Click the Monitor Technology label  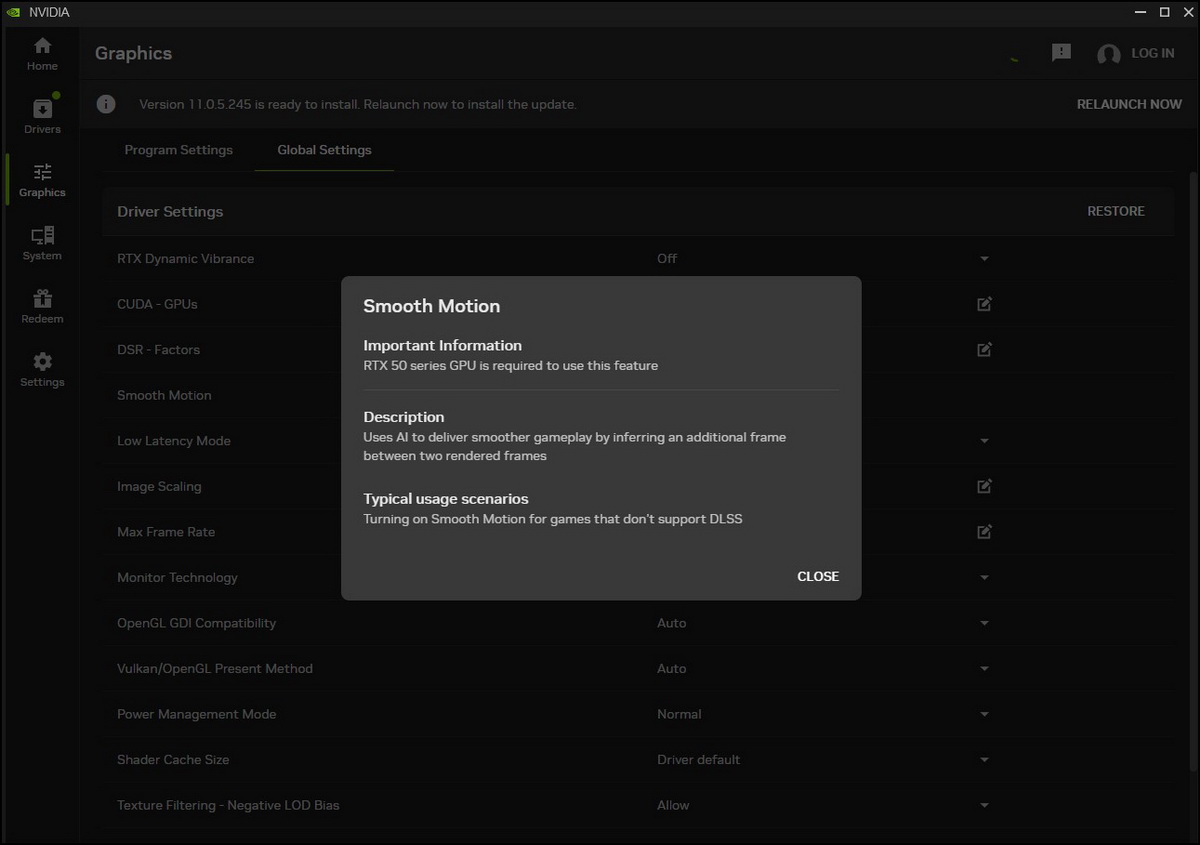tap(177, 577)
